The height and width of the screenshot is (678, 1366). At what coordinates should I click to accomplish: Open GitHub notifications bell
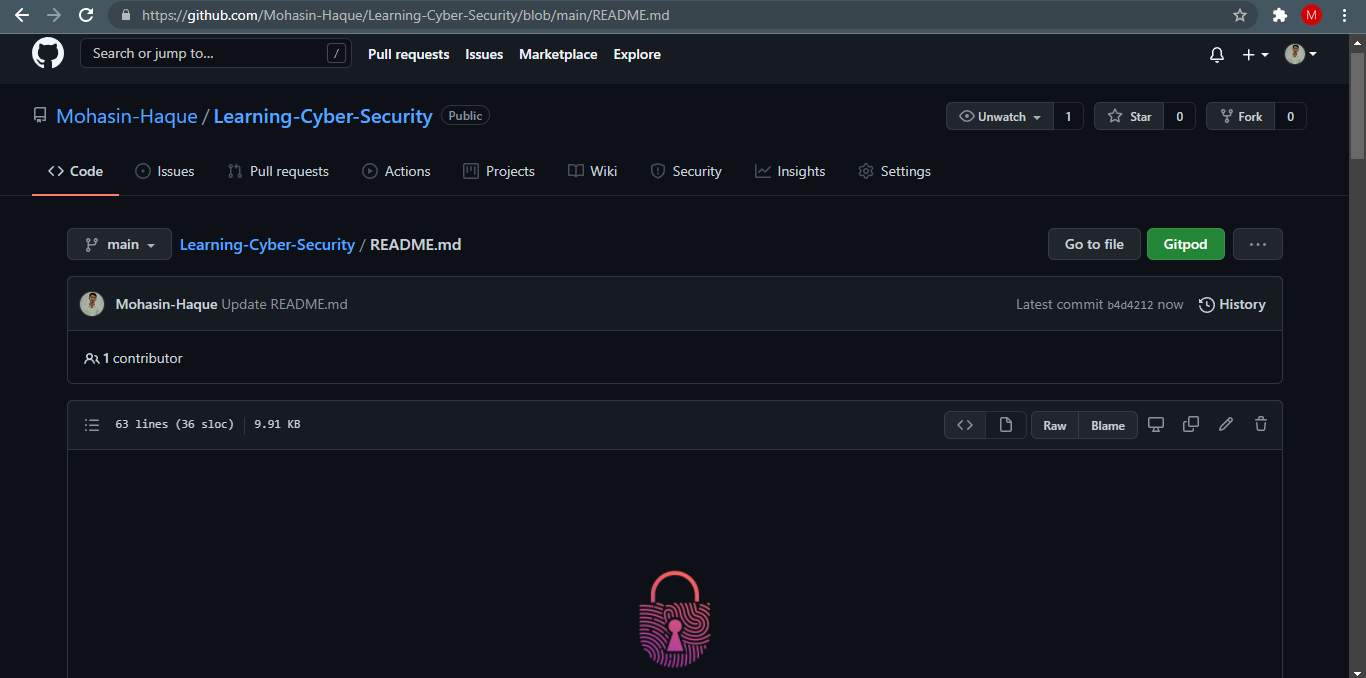point(1216,54)
